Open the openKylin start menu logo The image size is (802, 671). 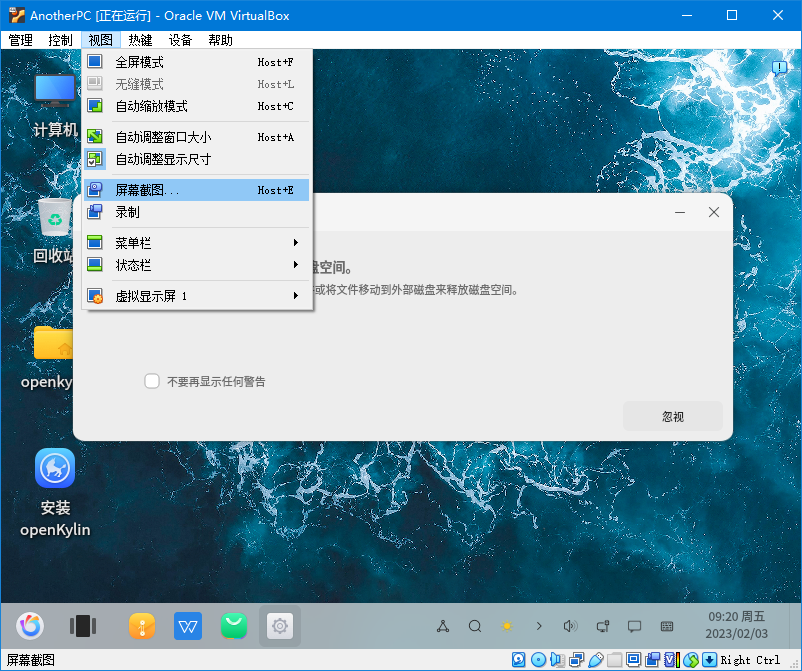click(x=30, y=625)
